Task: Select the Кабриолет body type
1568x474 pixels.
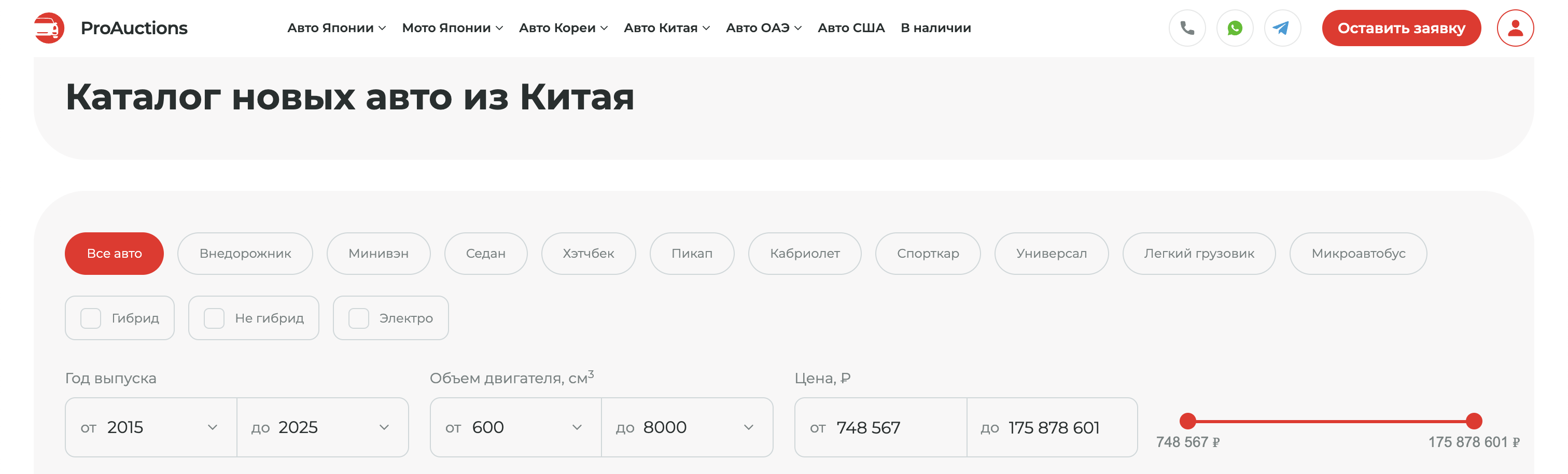Action: click(x=805, y=254)
